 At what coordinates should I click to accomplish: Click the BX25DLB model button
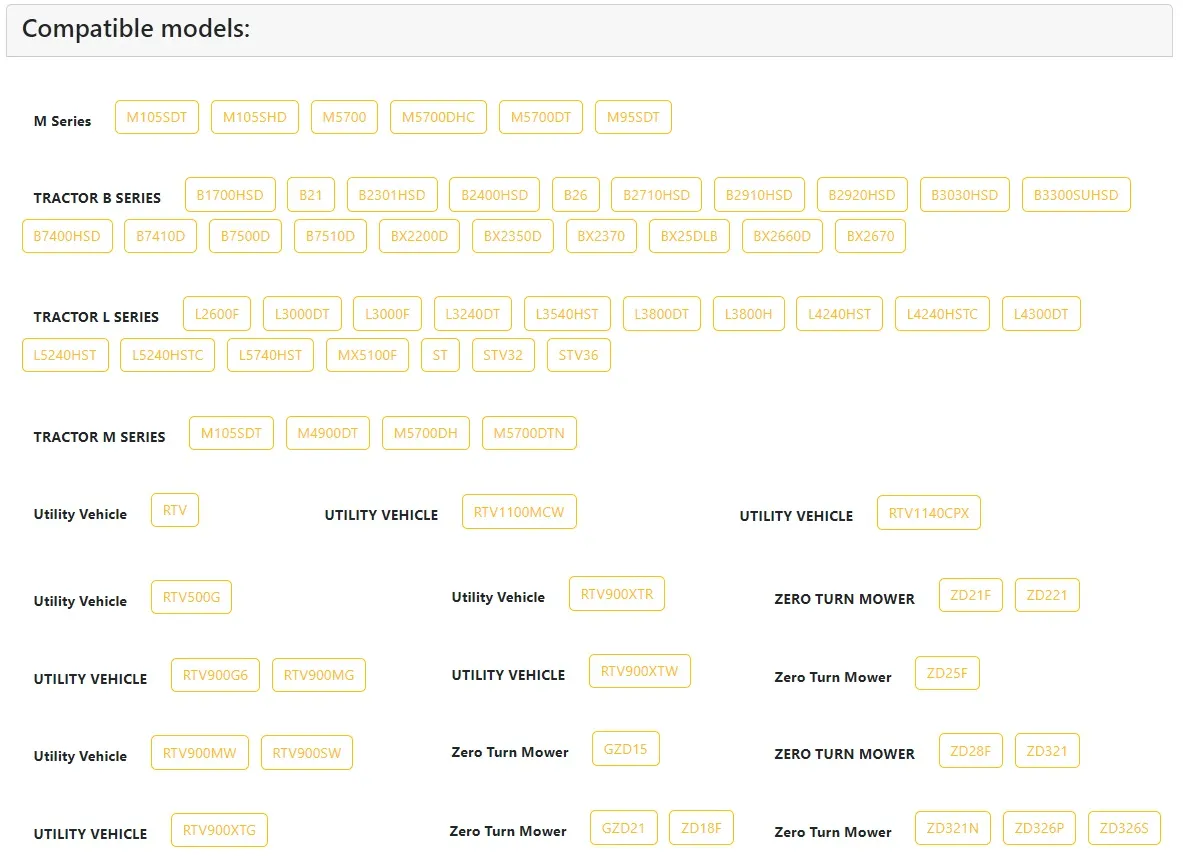pos(689,237)
